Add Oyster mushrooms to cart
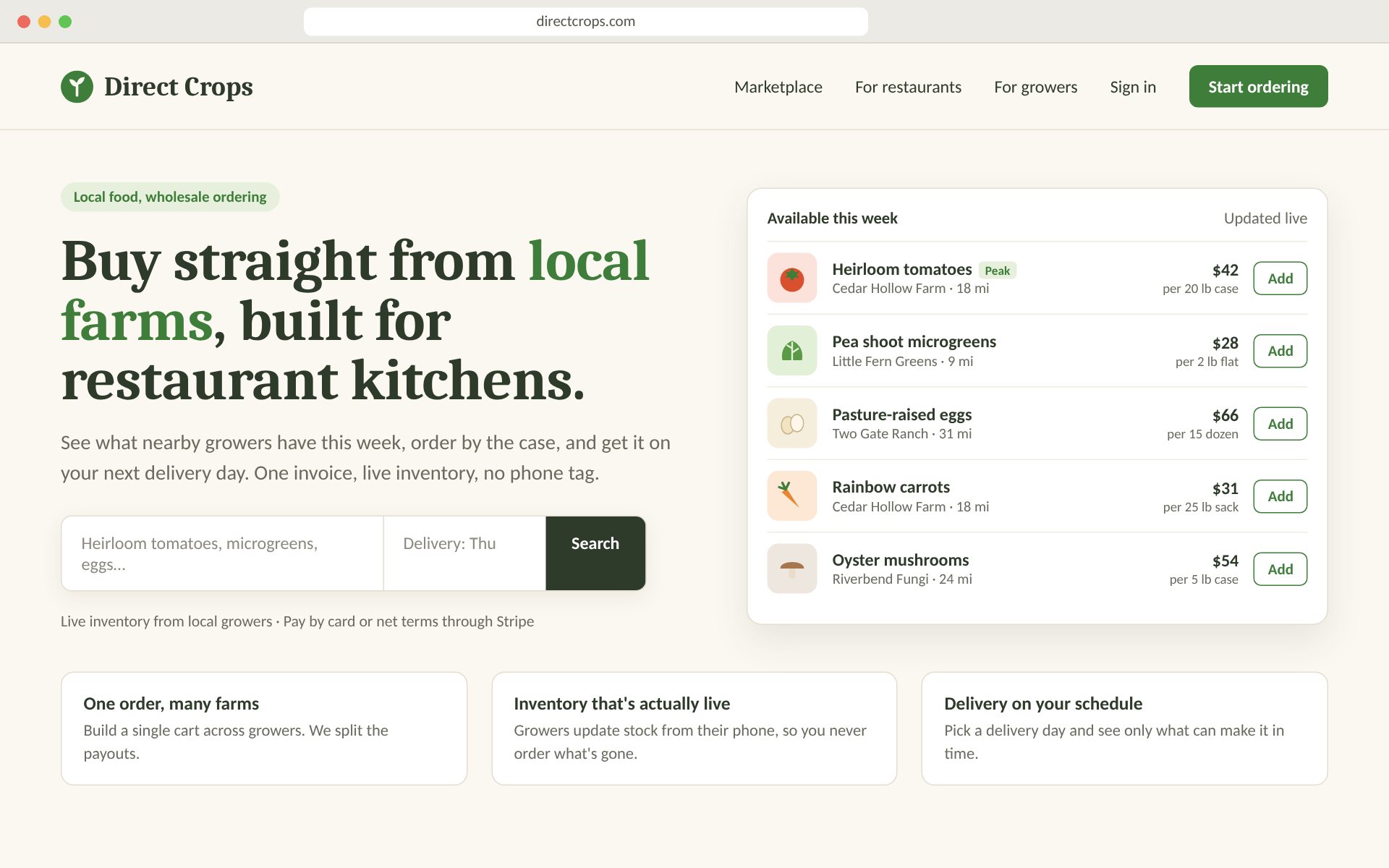 pyautogui.click(x=1280, y=569)
